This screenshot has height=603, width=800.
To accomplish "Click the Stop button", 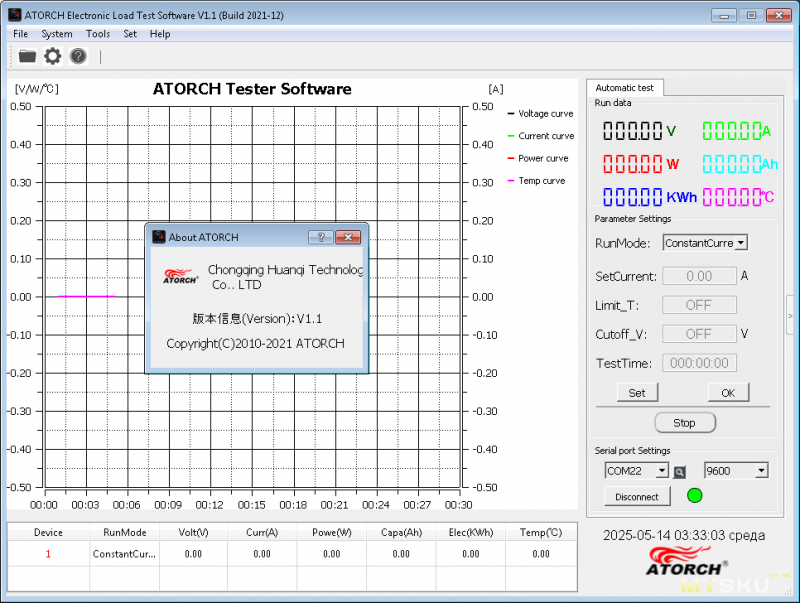I will point(685,423).
